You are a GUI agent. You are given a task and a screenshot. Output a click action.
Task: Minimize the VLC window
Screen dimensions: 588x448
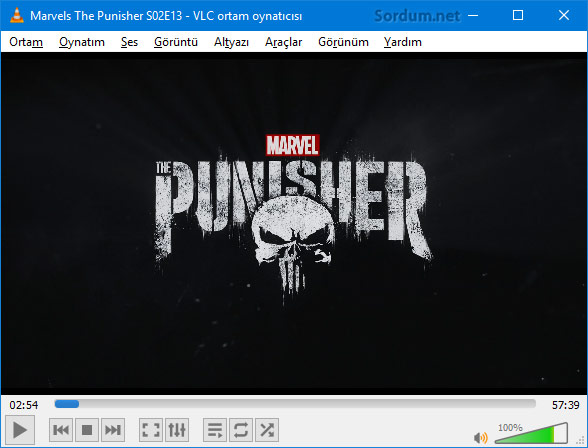click(x=473, y=15)
